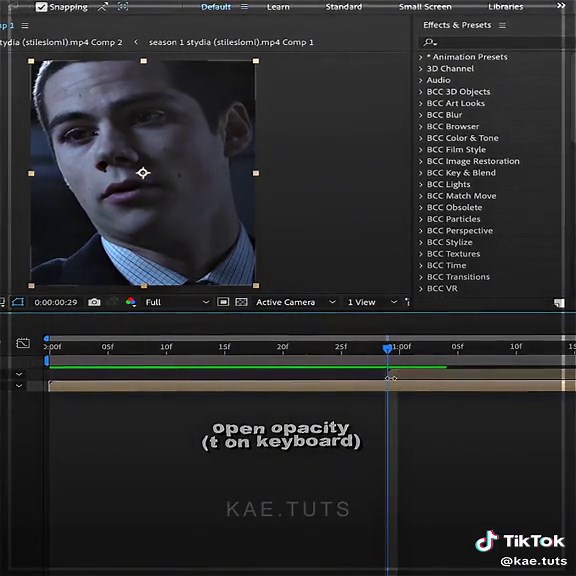Viewport: 576px width, 576px height.
Task: Switch to the Default workspace
Action: tap(216, 7)
